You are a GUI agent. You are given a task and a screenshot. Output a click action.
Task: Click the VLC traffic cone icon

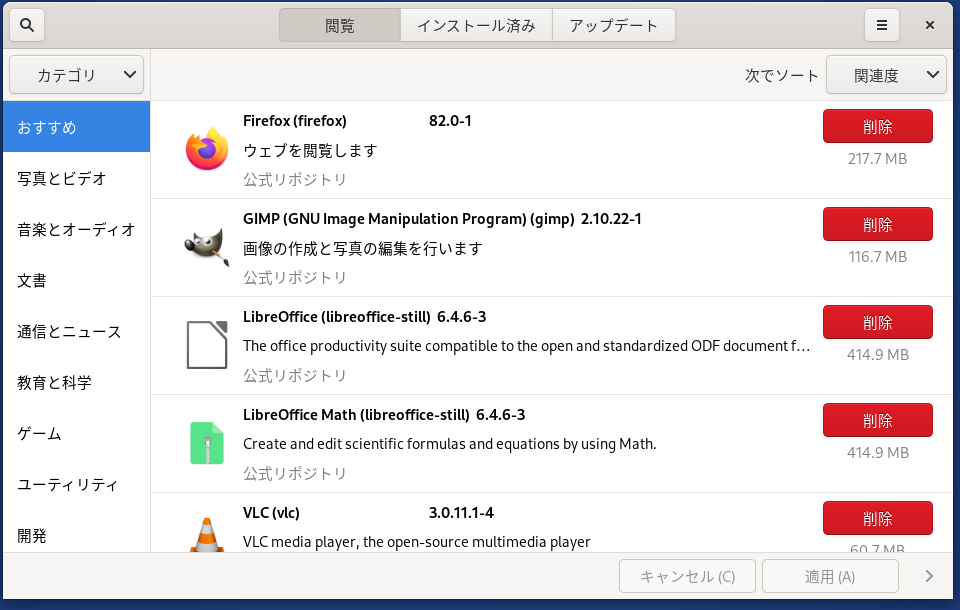click(x=207, y=535)
